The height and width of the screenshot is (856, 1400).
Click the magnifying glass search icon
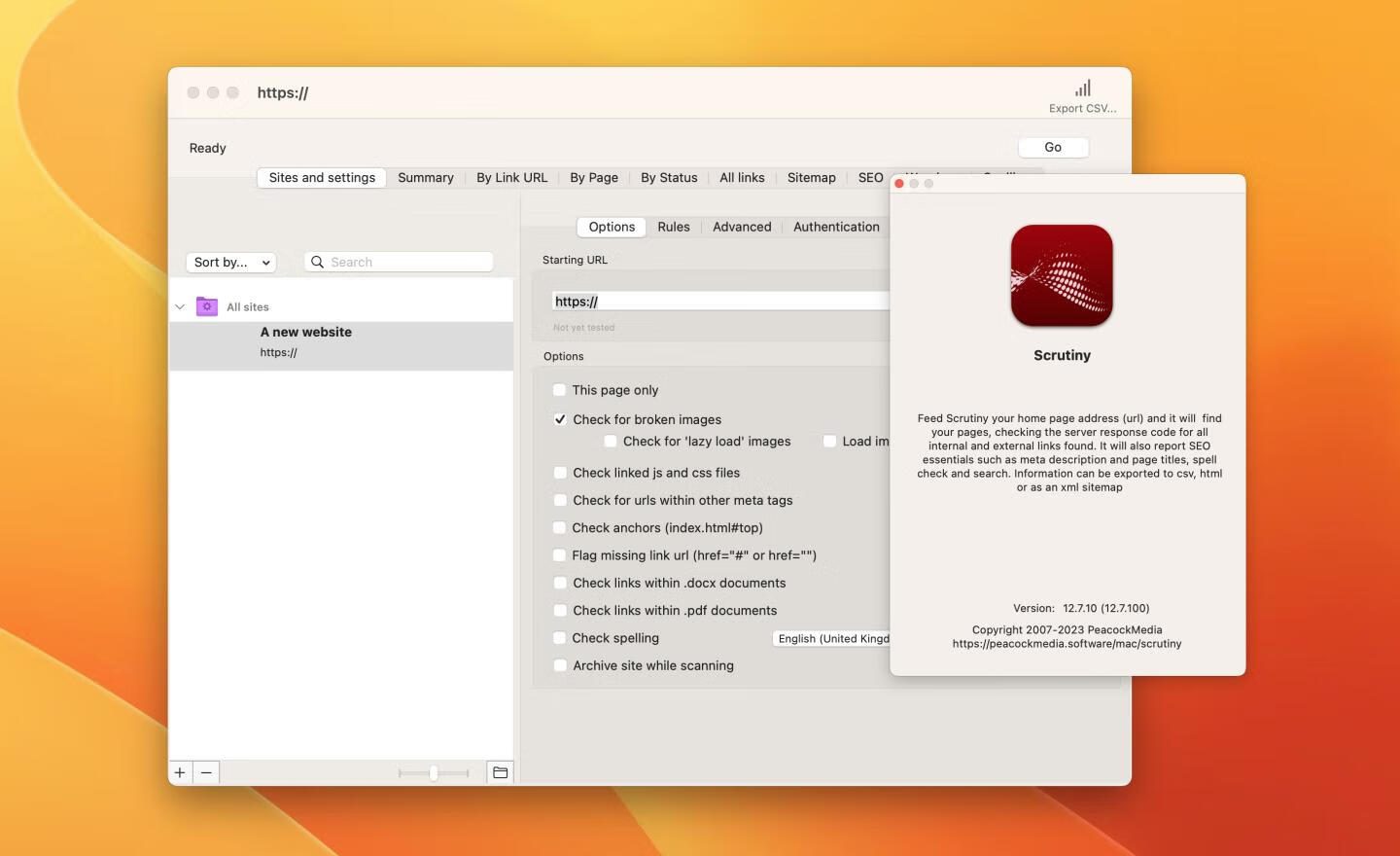317,262
